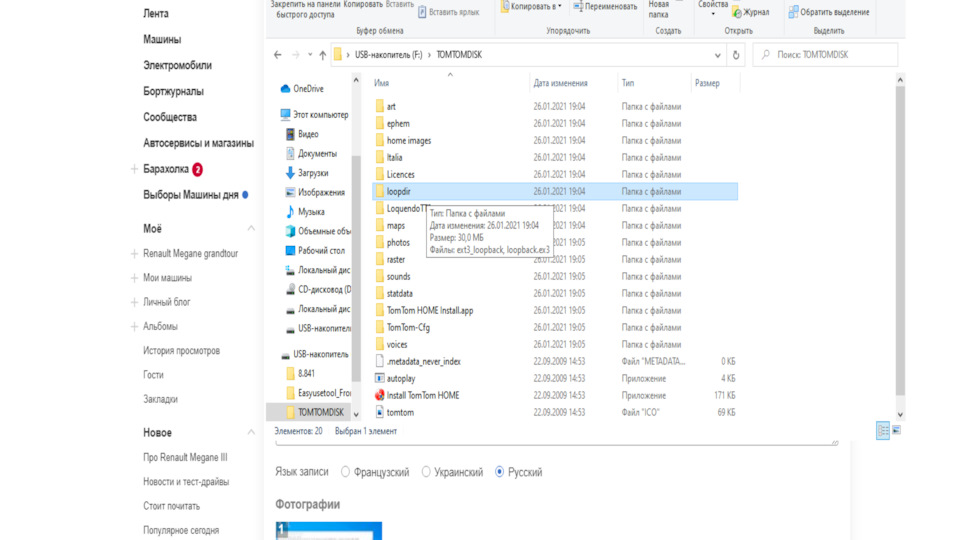Select the USB-накопитель (F:) breadcrumb
The width and height of the screenshot is (960, 540).
tap(389, 55)
